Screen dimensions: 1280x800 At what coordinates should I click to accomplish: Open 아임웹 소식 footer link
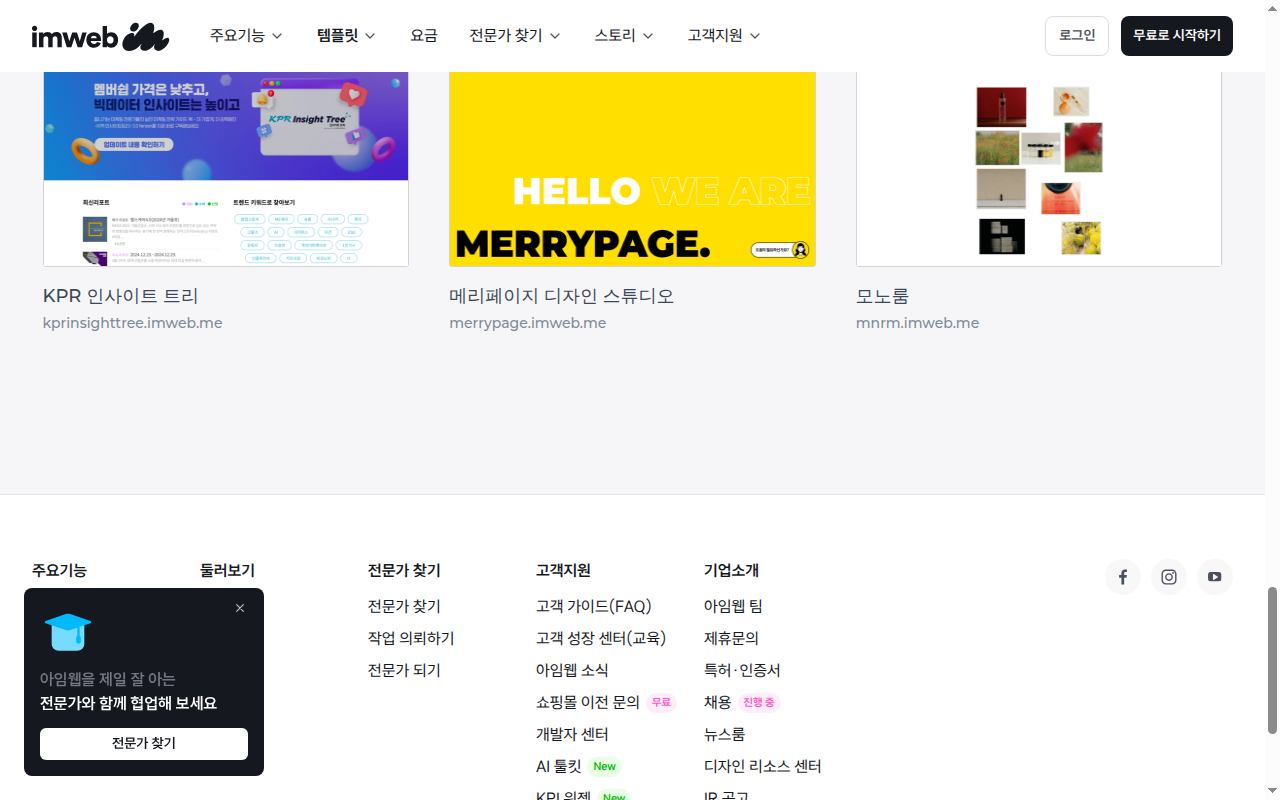(572, 670)
